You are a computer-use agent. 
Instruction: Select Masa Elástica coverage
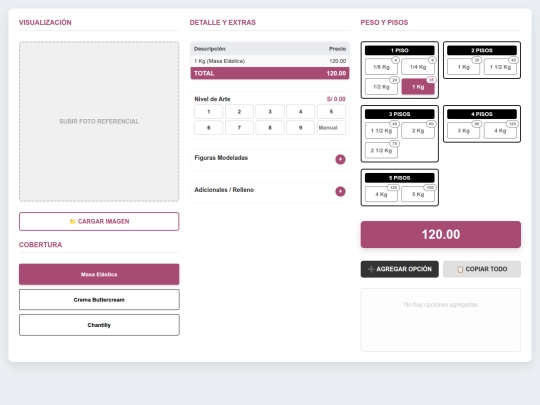click(x=99, y=274)
